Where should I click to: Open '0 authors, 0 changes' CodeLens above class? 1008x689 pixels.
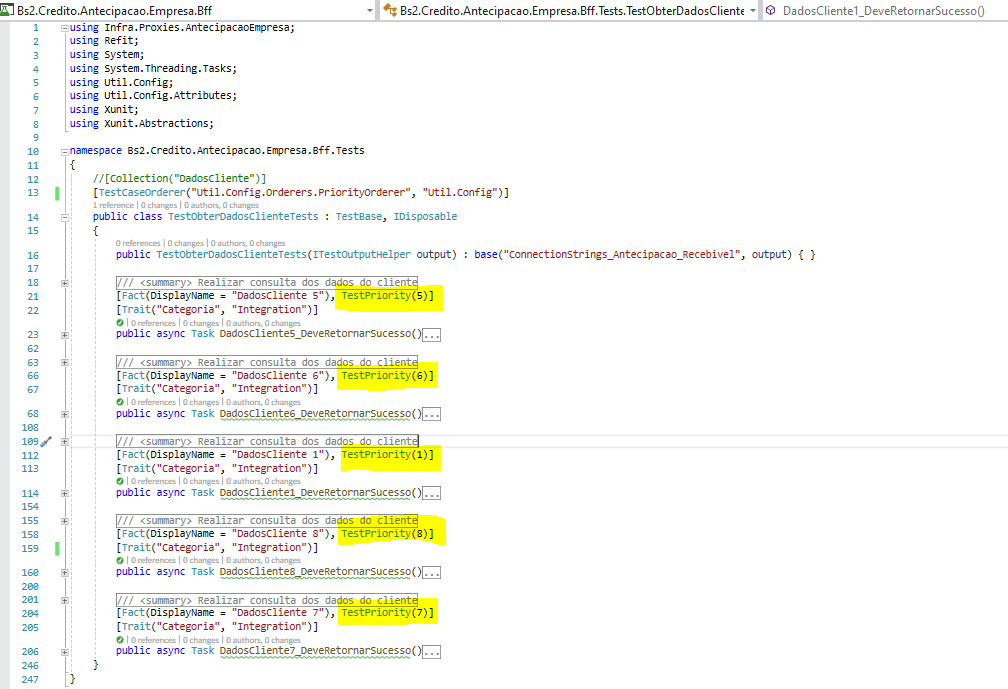(221, 205)
